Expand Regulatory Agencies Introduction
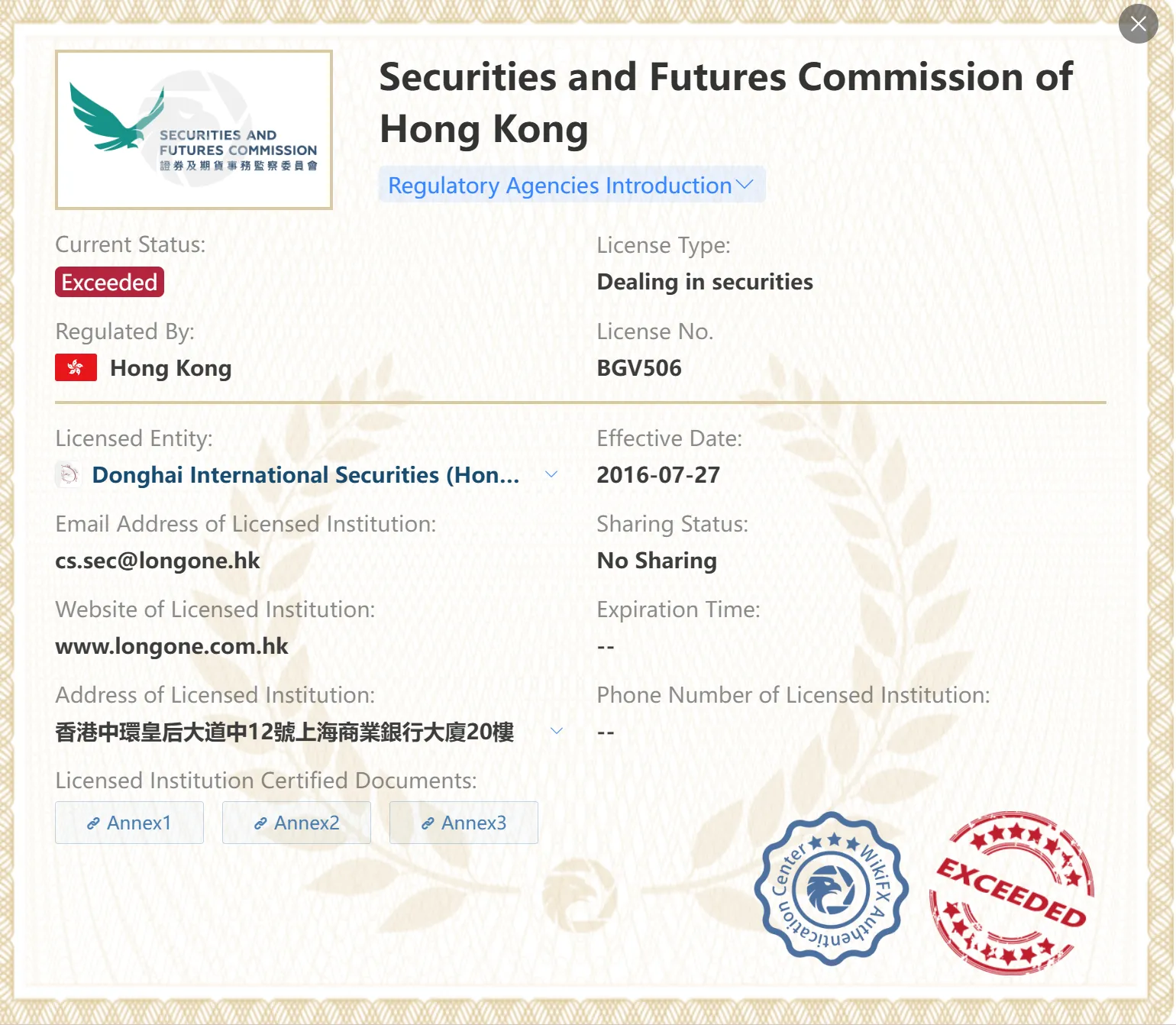This screenshot has height=1025, width=1176. coord(571,185)
